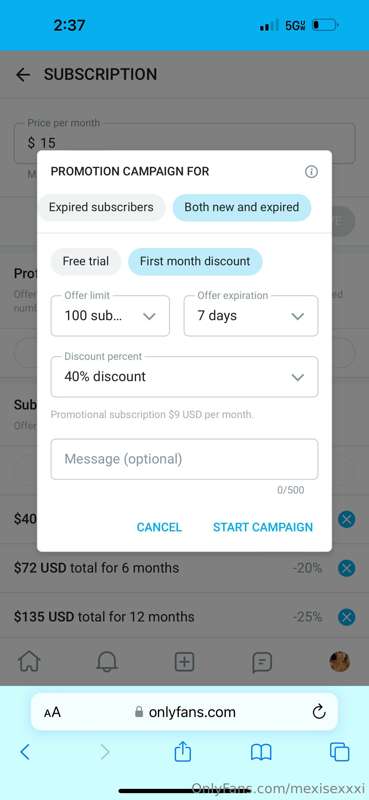Choose the Free trial option
The image size is (369, 800).
point(86,261)
